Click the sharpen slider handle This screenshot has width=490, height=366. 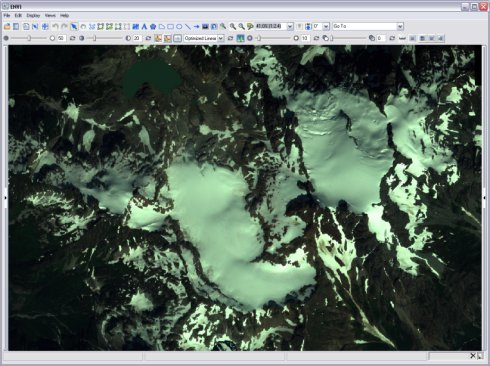pos(259,38)
